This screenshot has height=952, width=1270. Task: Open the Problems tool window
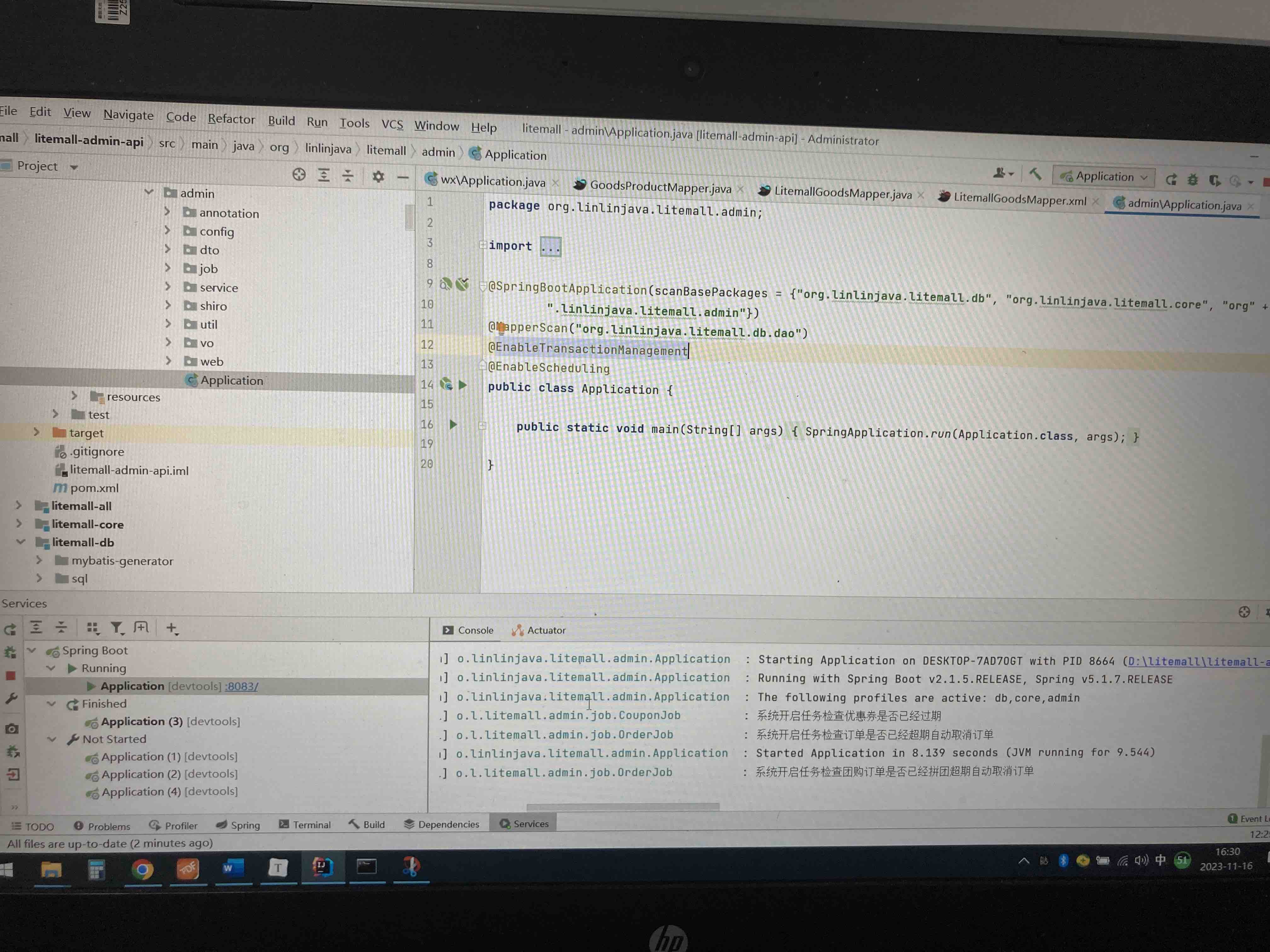pyautogui.click(x=102, y=826)
